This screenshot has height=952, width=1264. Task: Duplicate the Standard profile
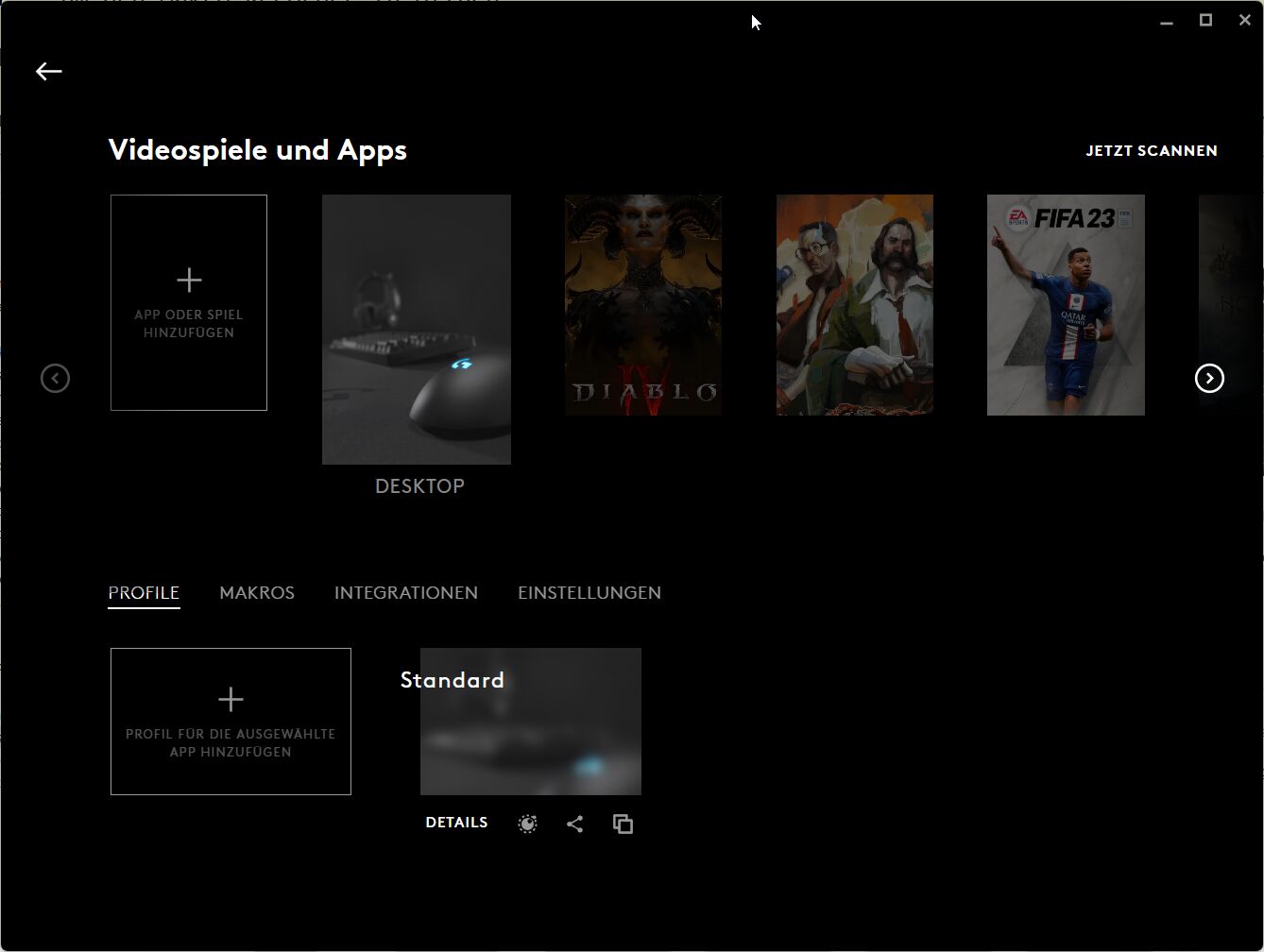(x=623, y=824)
